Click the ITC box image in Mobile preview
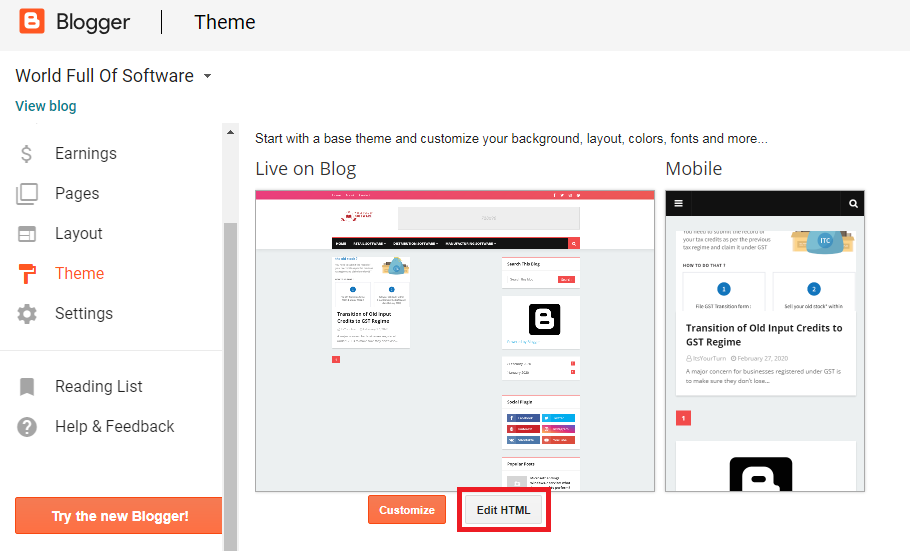This screenshot has height=551, width=910. tap(822, 242)
